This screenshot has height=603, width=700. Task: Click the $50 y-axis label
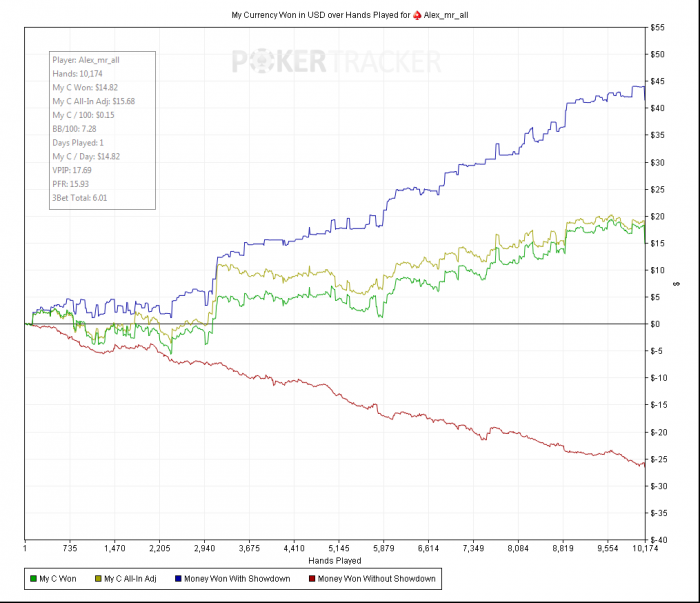[658, 54]
